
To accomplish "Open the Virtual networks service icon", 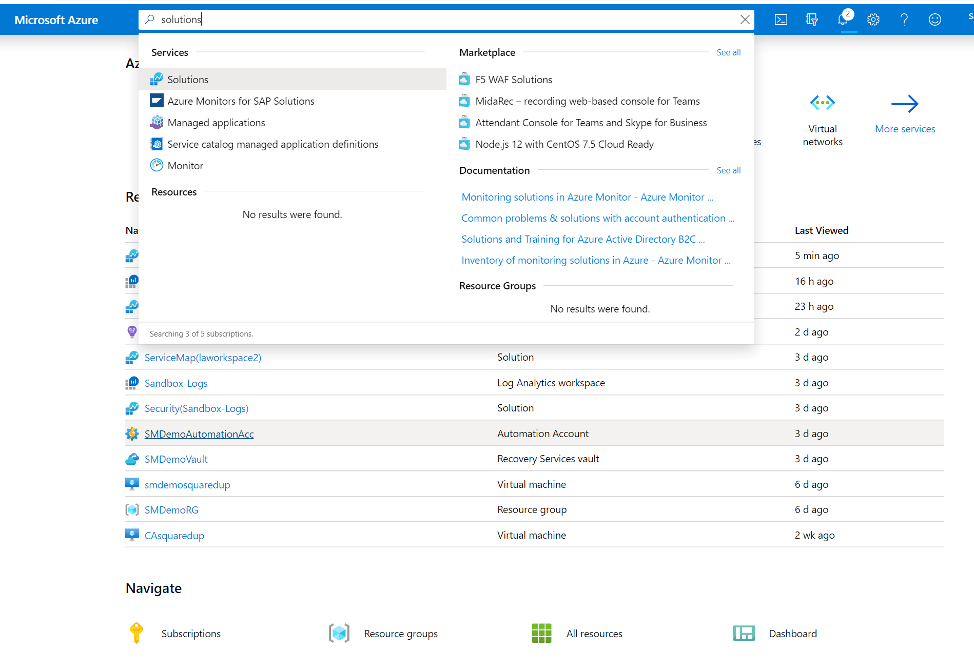I will click(822, 104).
